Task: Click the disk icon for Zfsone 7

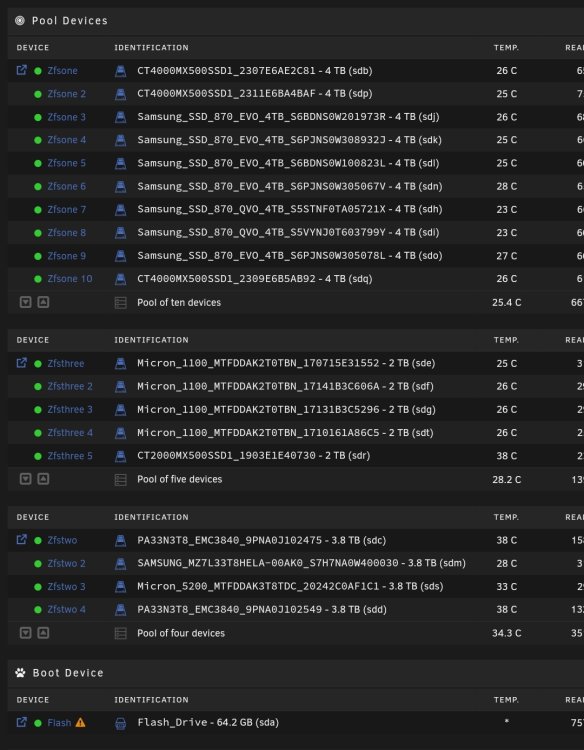Action: [121, 210]
